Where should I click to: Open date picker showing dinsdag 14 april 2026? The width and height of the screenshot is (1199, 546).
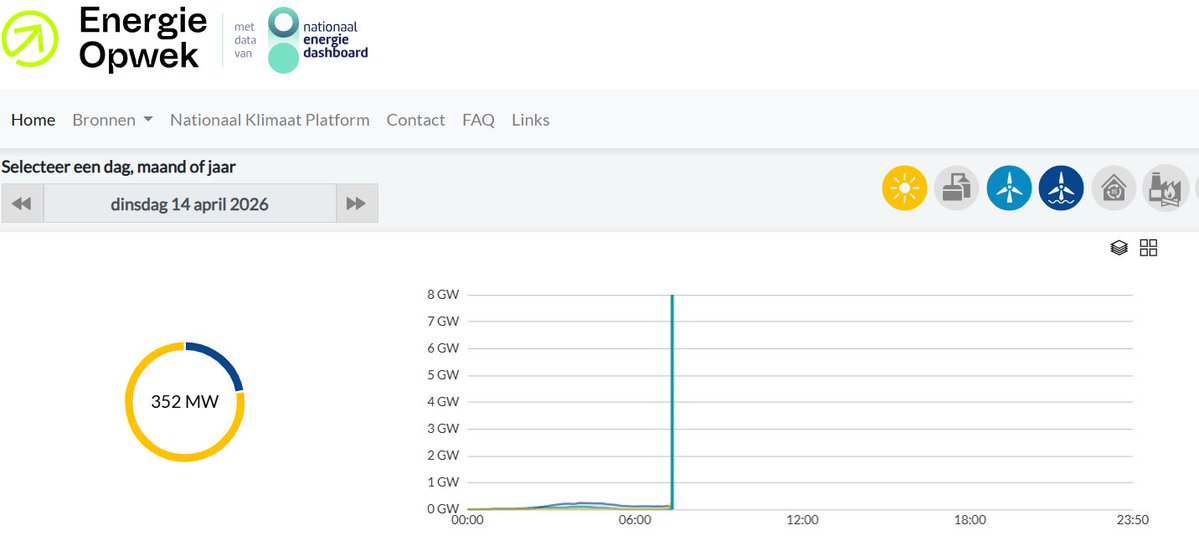coord(190,203)
